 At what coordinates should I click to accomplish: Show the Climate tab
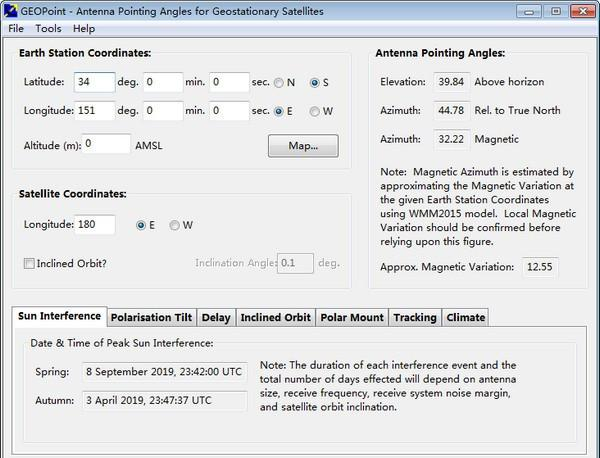click(x=466, y=318)
